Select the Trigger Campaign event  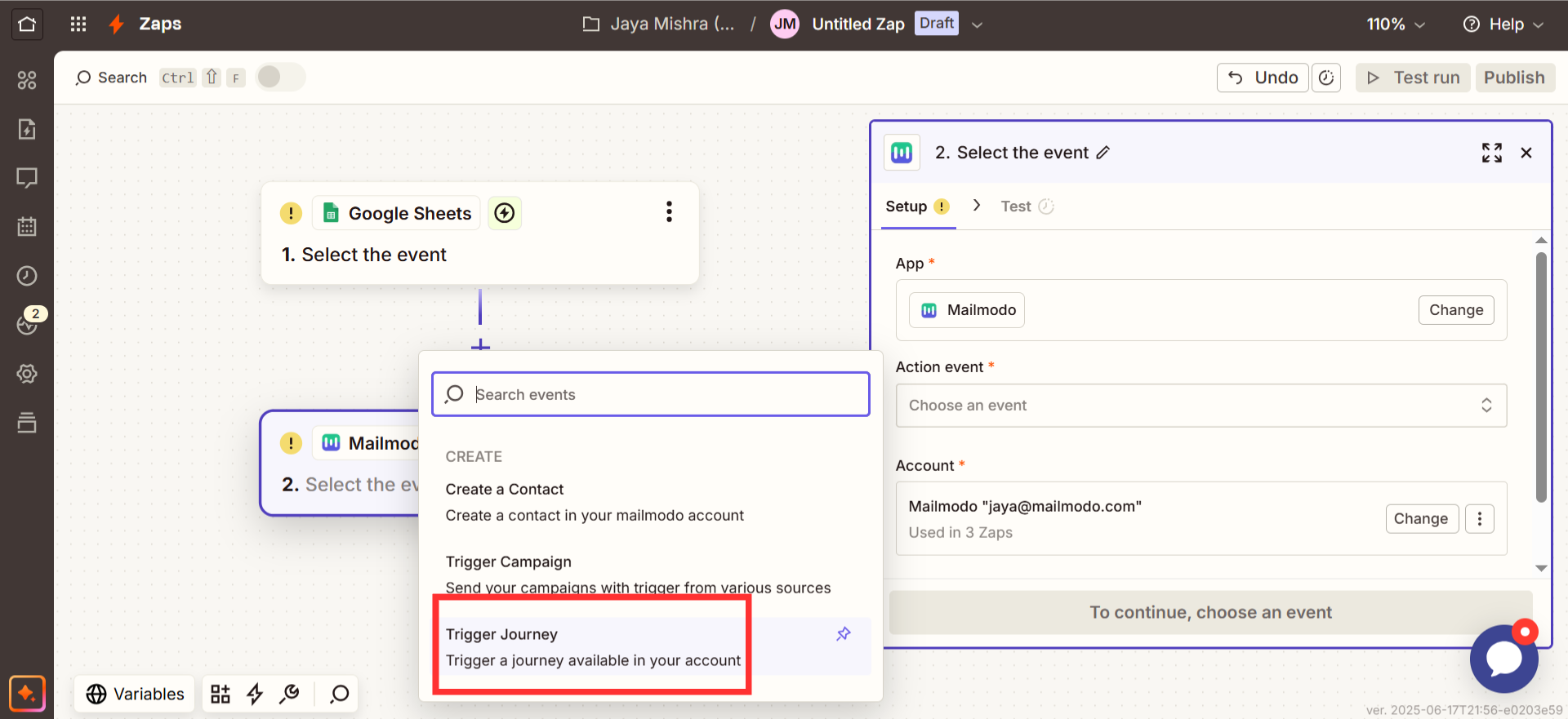(650, 574)
